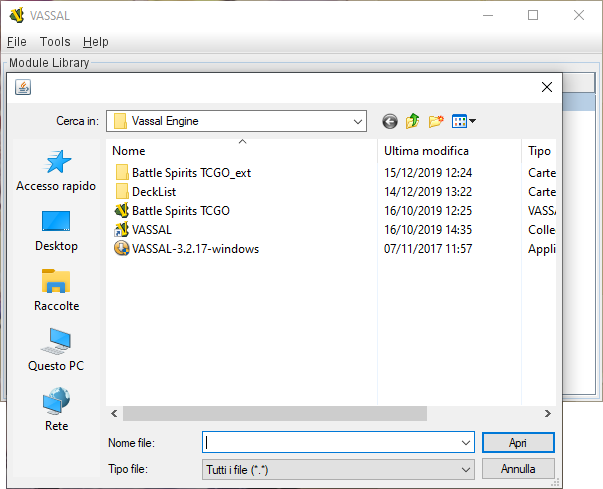Click date 07/11/2017 11:57
This screenshot has width=603, height=489.
[x=428, y=249]
